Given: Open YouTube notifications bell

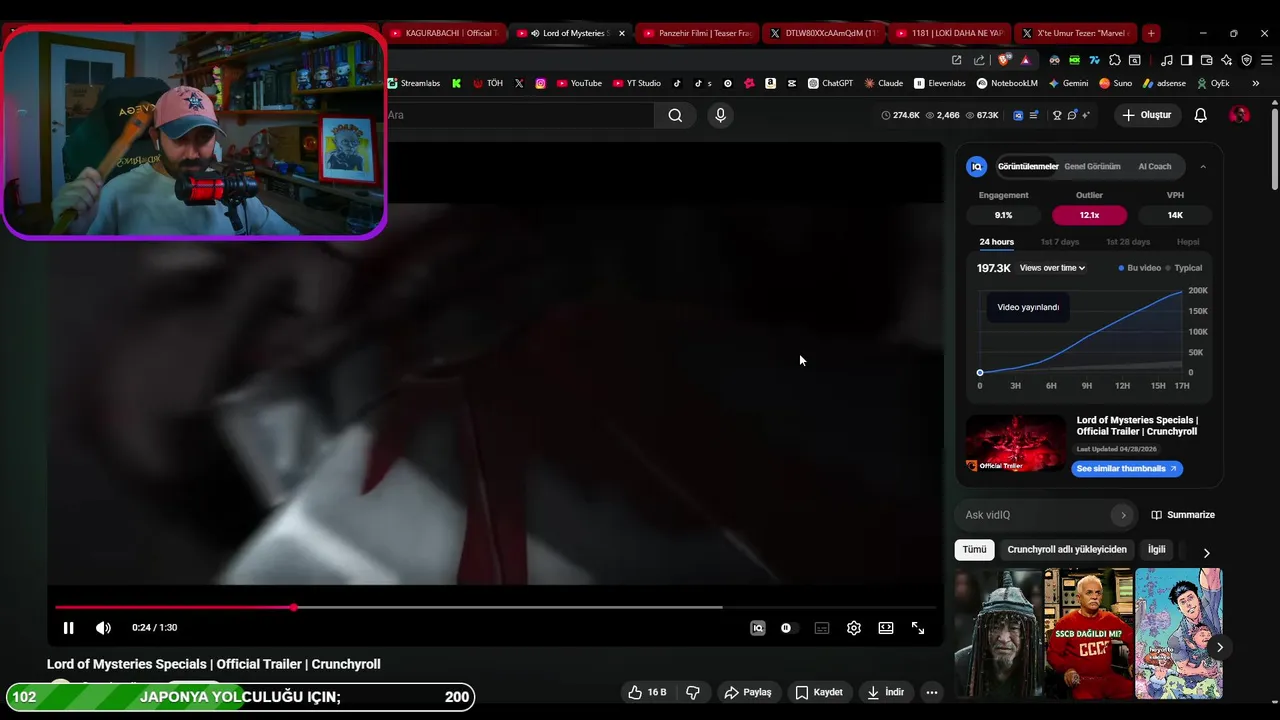Looking at the screenshot, I should (x=1200, y=115).
